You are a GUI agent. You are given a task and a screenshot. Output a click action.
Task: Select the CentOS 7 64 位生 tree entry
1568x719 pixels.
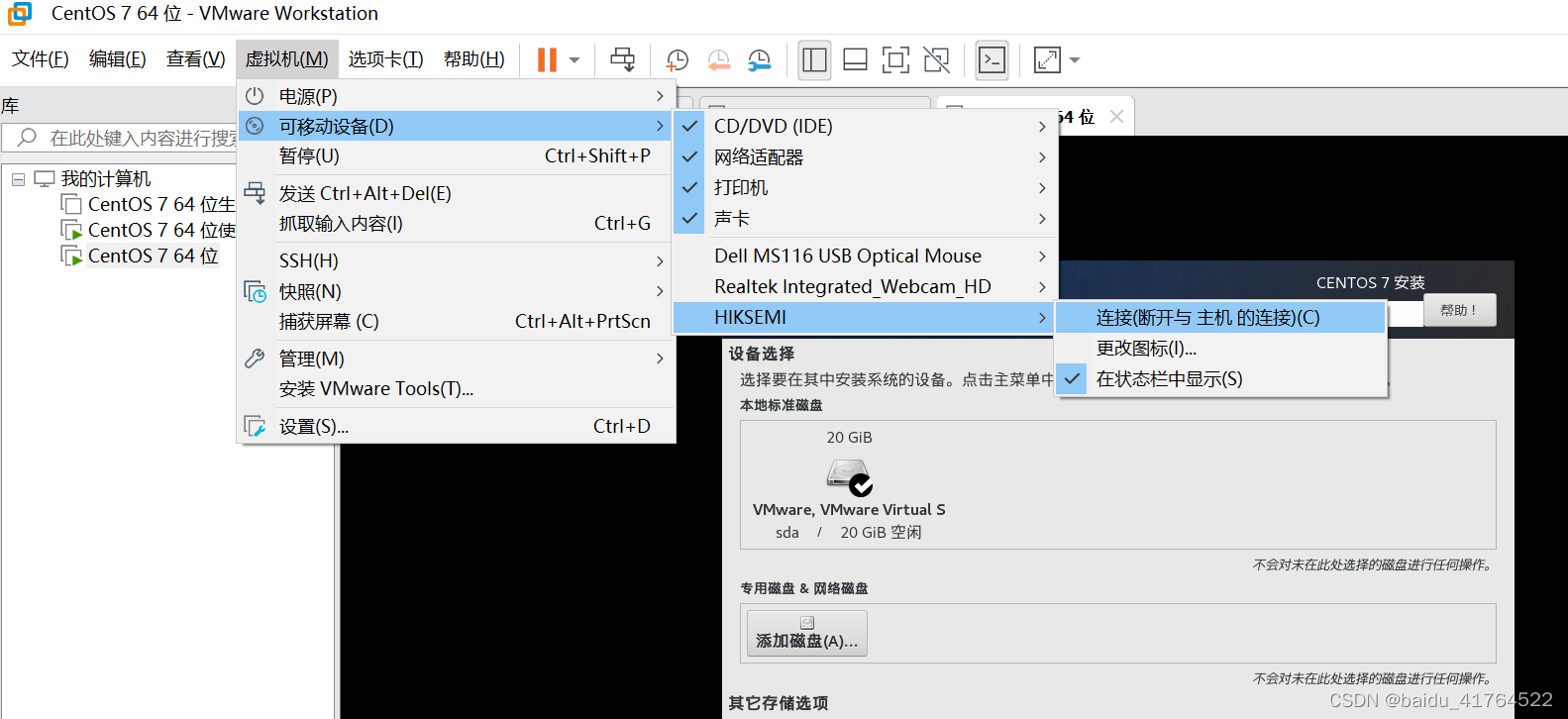[160, 204]
